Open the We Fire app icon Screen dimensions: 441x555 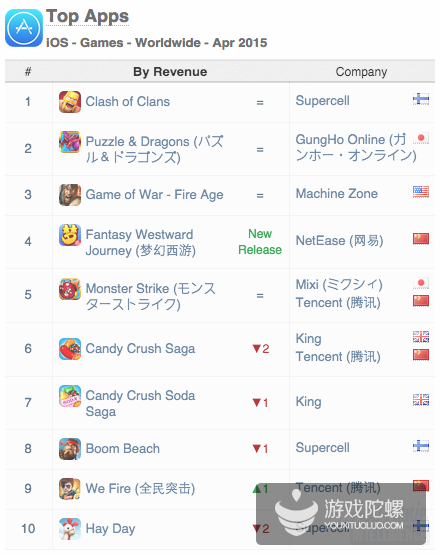click(x=70, y=489)
